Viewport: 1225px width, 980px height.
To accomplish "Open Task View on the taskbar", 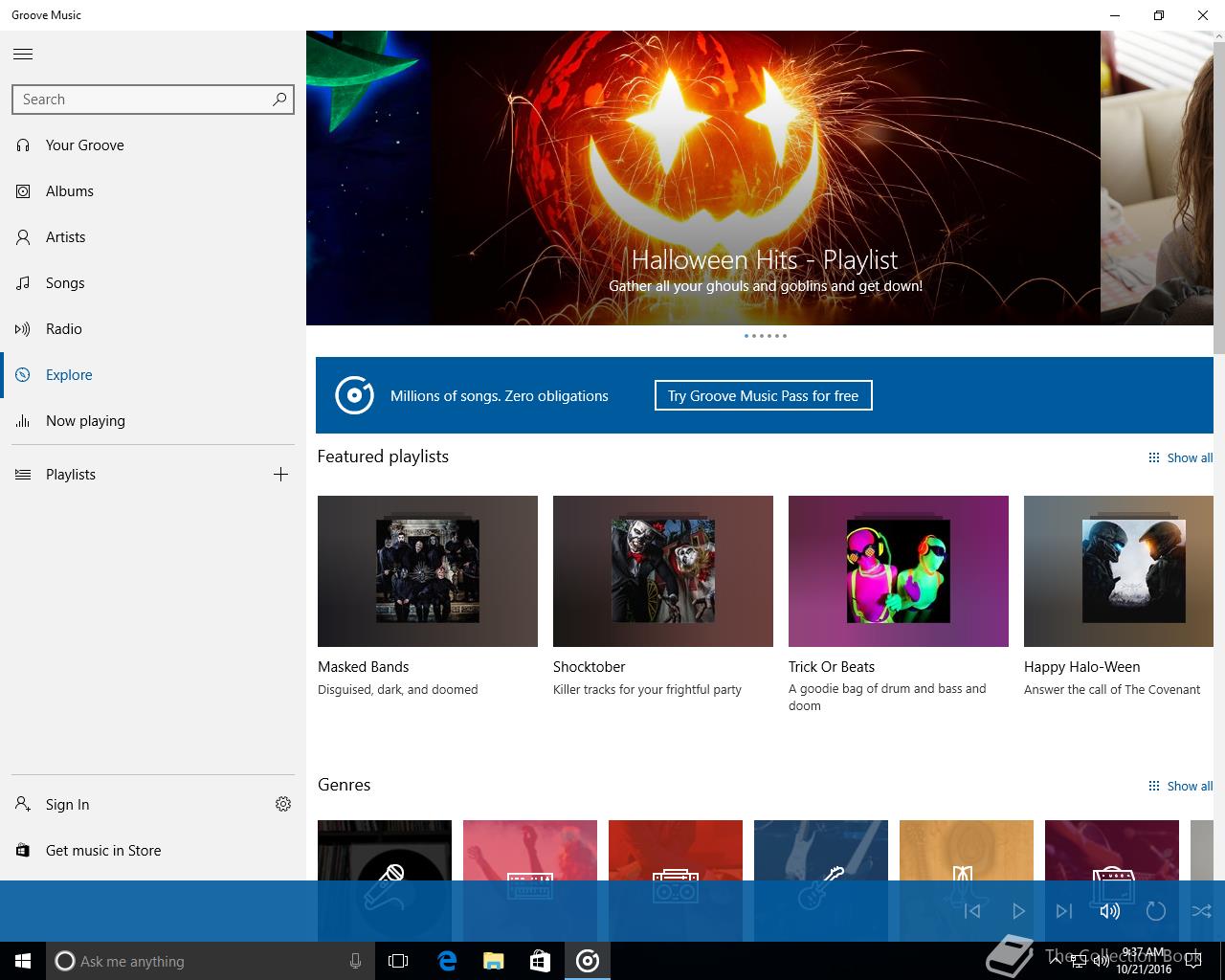I will (x=398, y=961).
